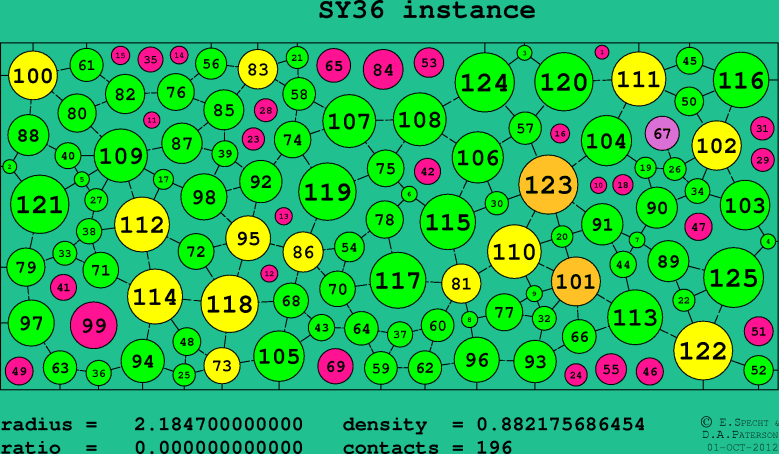Click the yellow circle labeled 100
This screenshot has width=779, height=454.
click(x=33, y=76)
